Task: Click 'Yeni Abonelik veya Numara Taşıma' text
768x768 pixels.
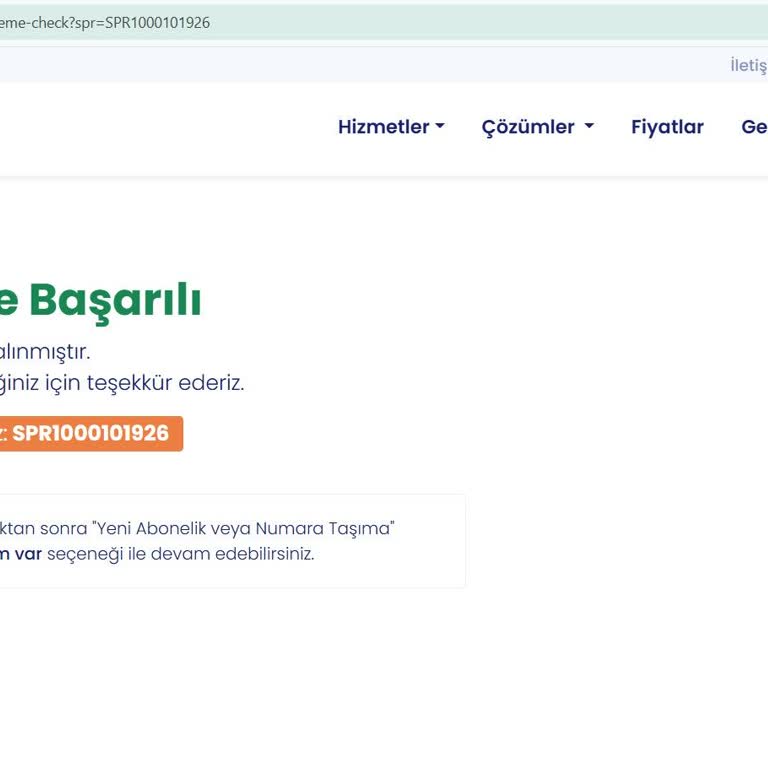Action: tap(245, 528)
